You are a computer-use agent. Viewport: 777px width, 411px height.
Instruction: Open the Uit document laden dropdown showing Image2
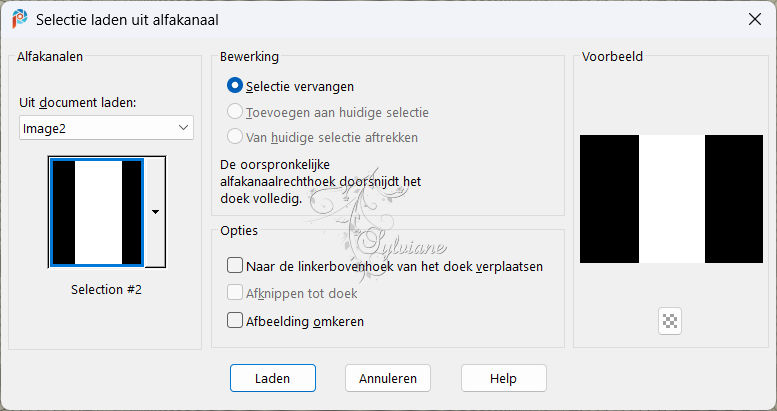pyautogui.click(x=106, y=128)
